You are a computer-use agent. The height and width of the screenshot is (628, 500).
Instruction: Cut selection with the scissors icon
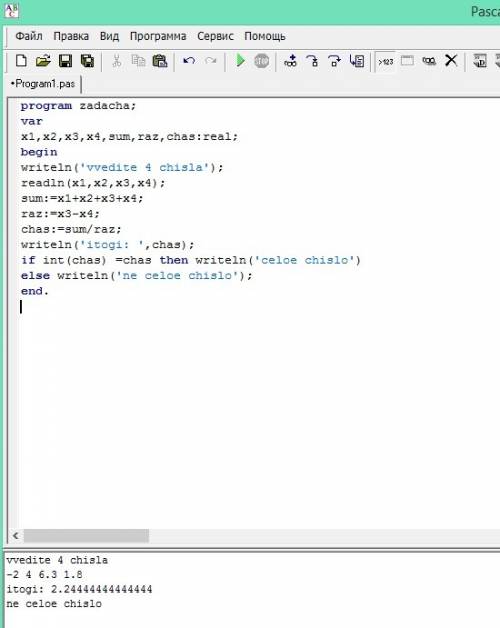[x=117, y=61]
